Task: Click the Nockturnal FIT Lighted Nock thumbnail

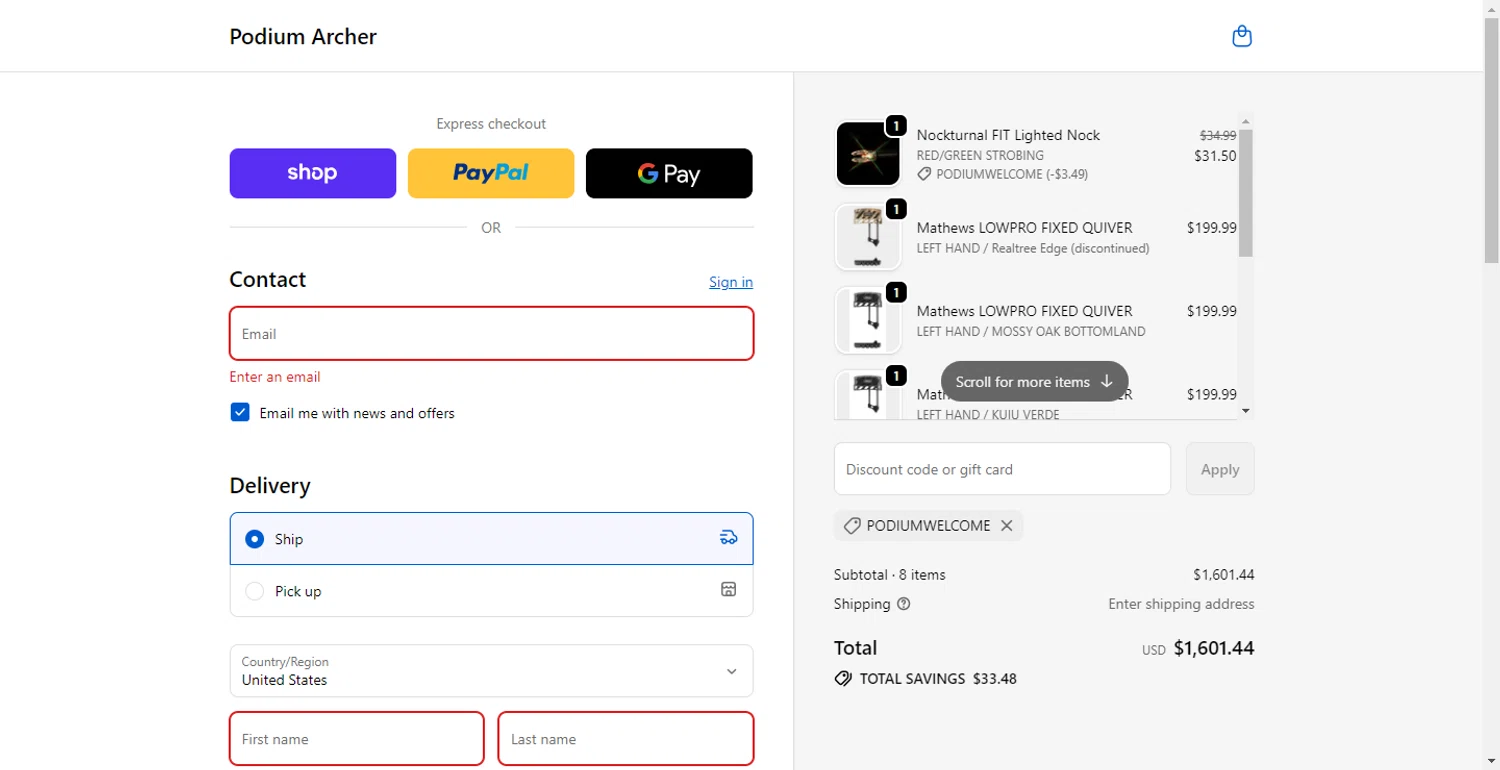Action: point(868,153)
